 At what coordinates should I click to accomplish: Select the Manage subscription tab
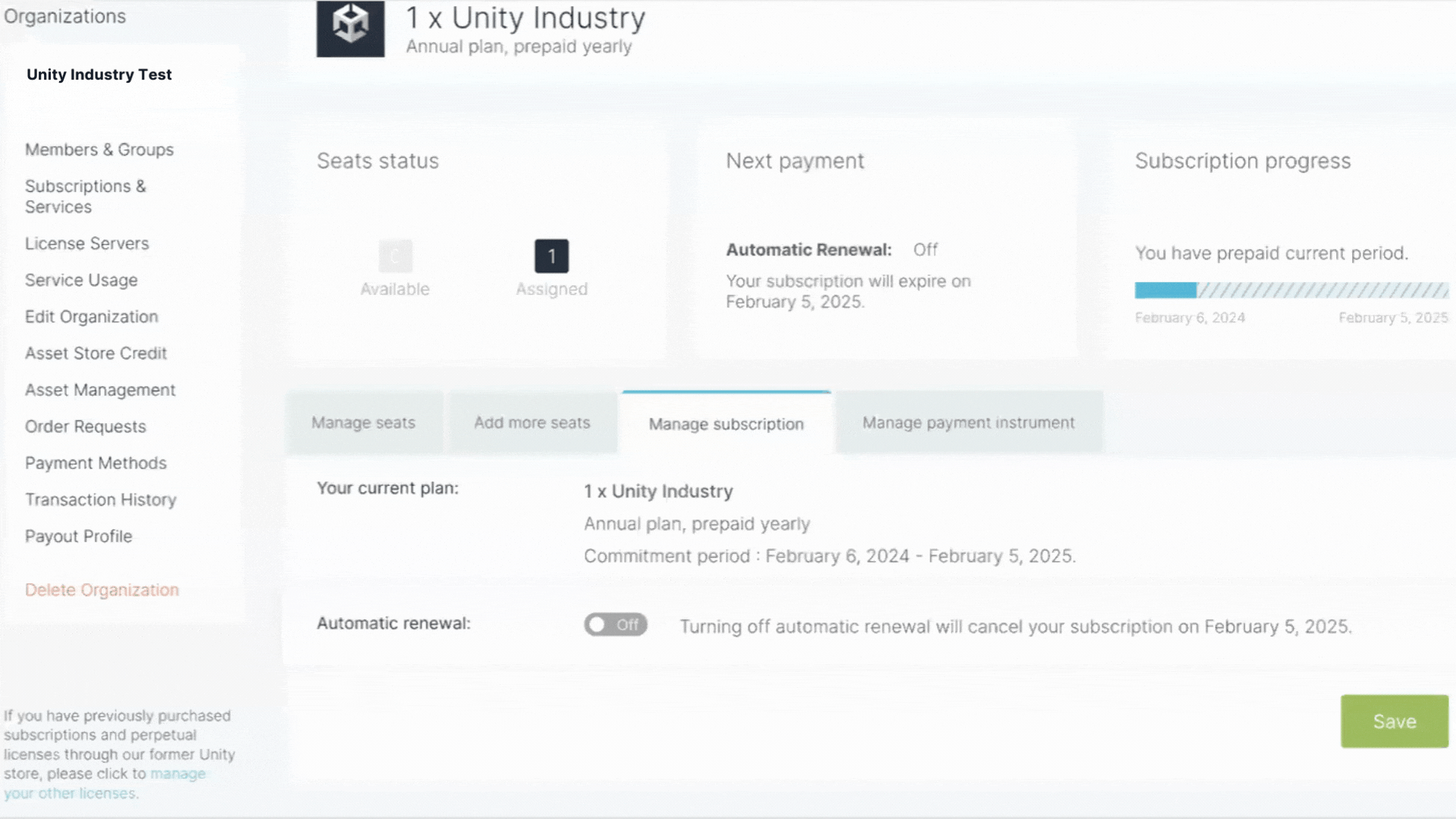pyautogui.click(x=725, y=424)
